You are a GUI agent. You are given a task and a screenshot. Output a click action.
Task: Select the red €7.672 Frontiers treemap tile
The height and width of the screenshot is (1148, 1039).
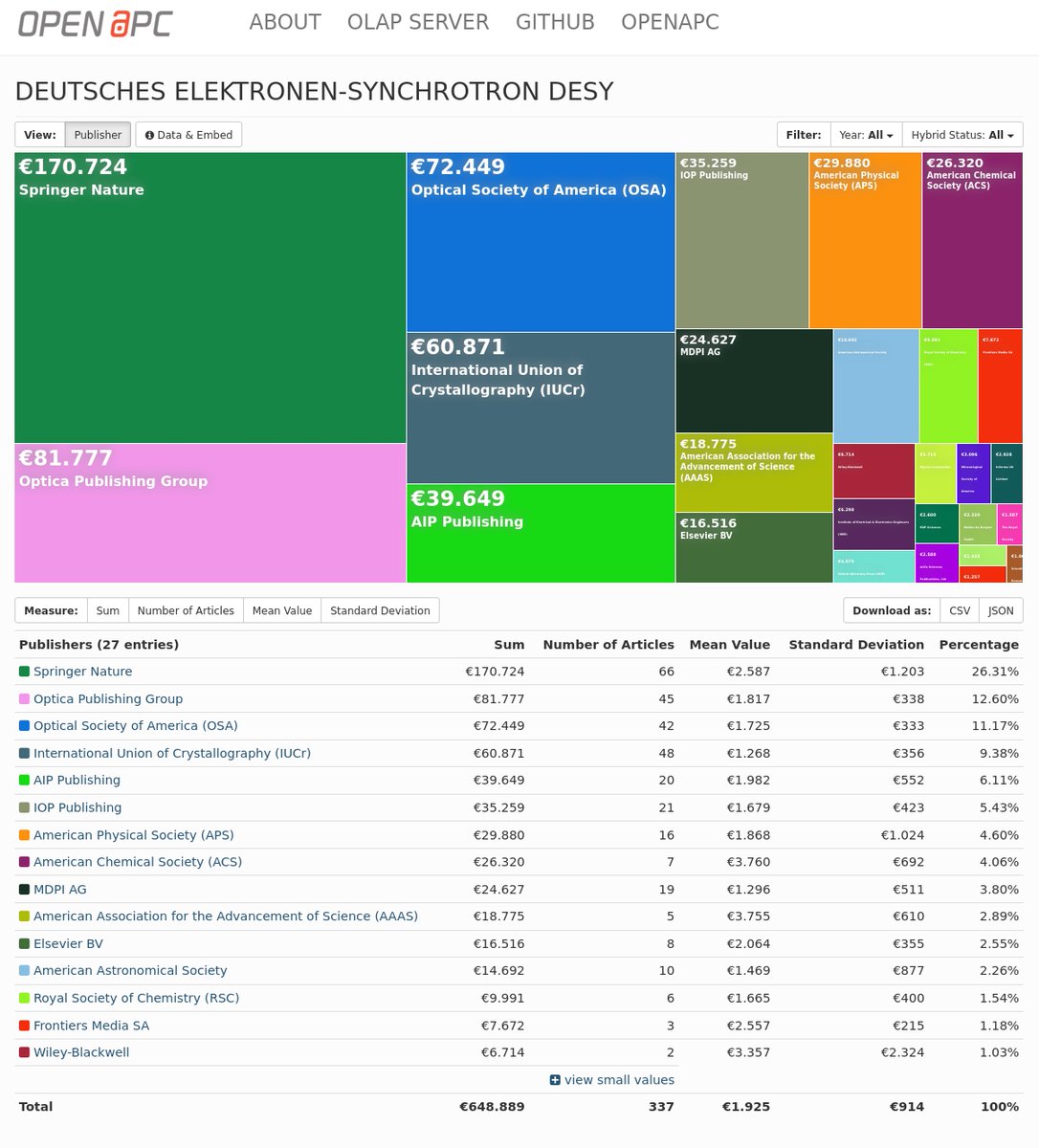[x=1001, y=386]
